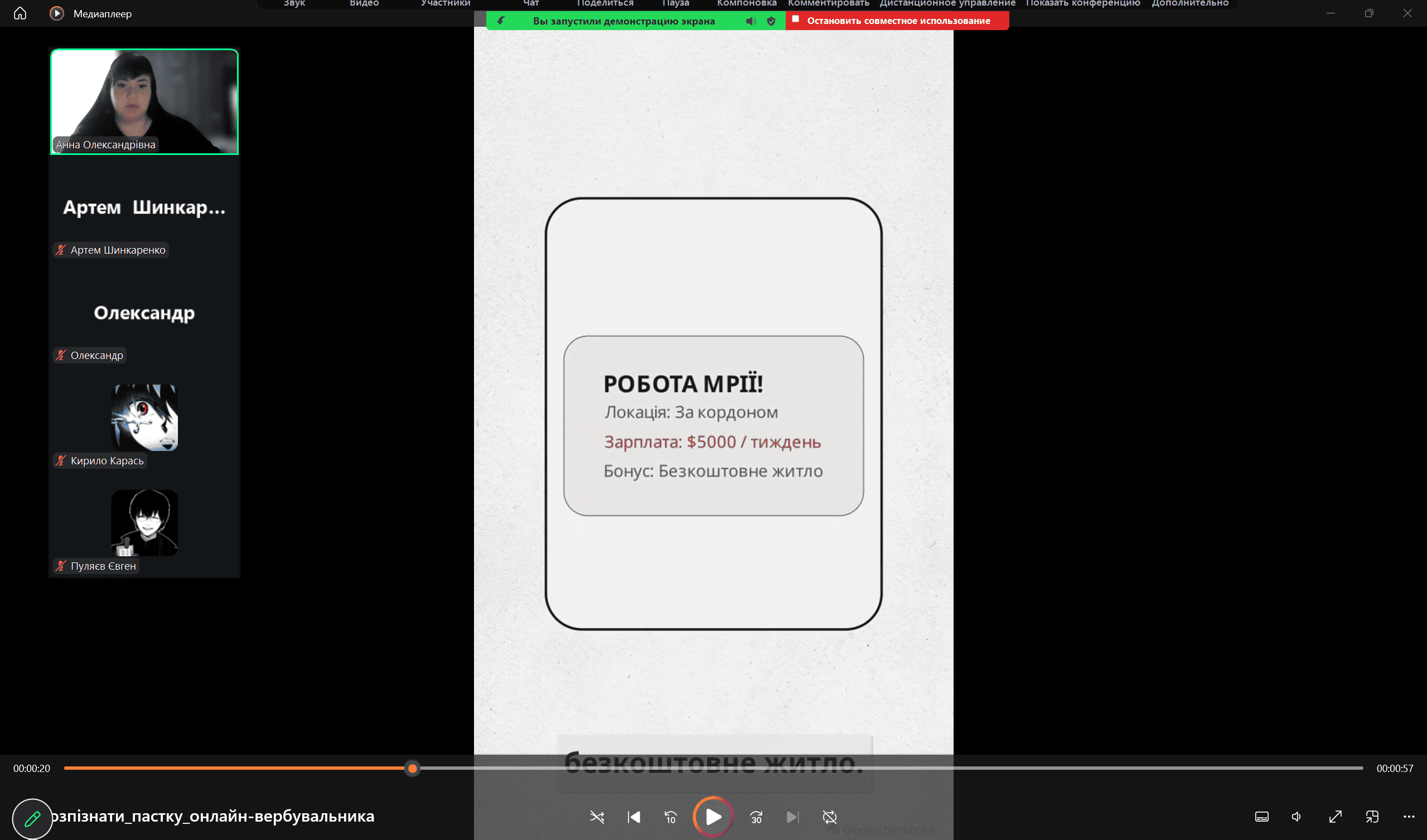Skip to the previous track
The height and width of the screenshot is (840, 1427).
633,817
